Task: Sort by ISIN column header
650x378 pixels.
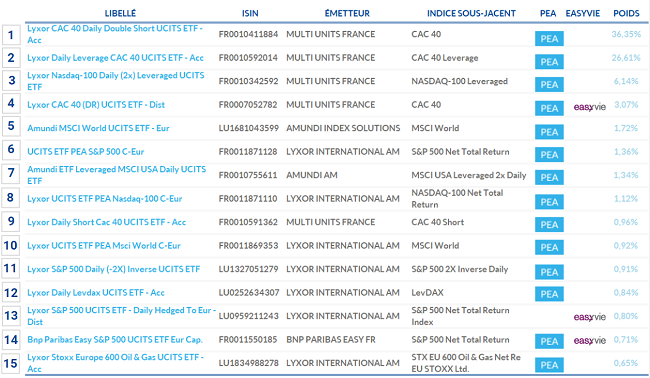Action: [x=250, y=13]
